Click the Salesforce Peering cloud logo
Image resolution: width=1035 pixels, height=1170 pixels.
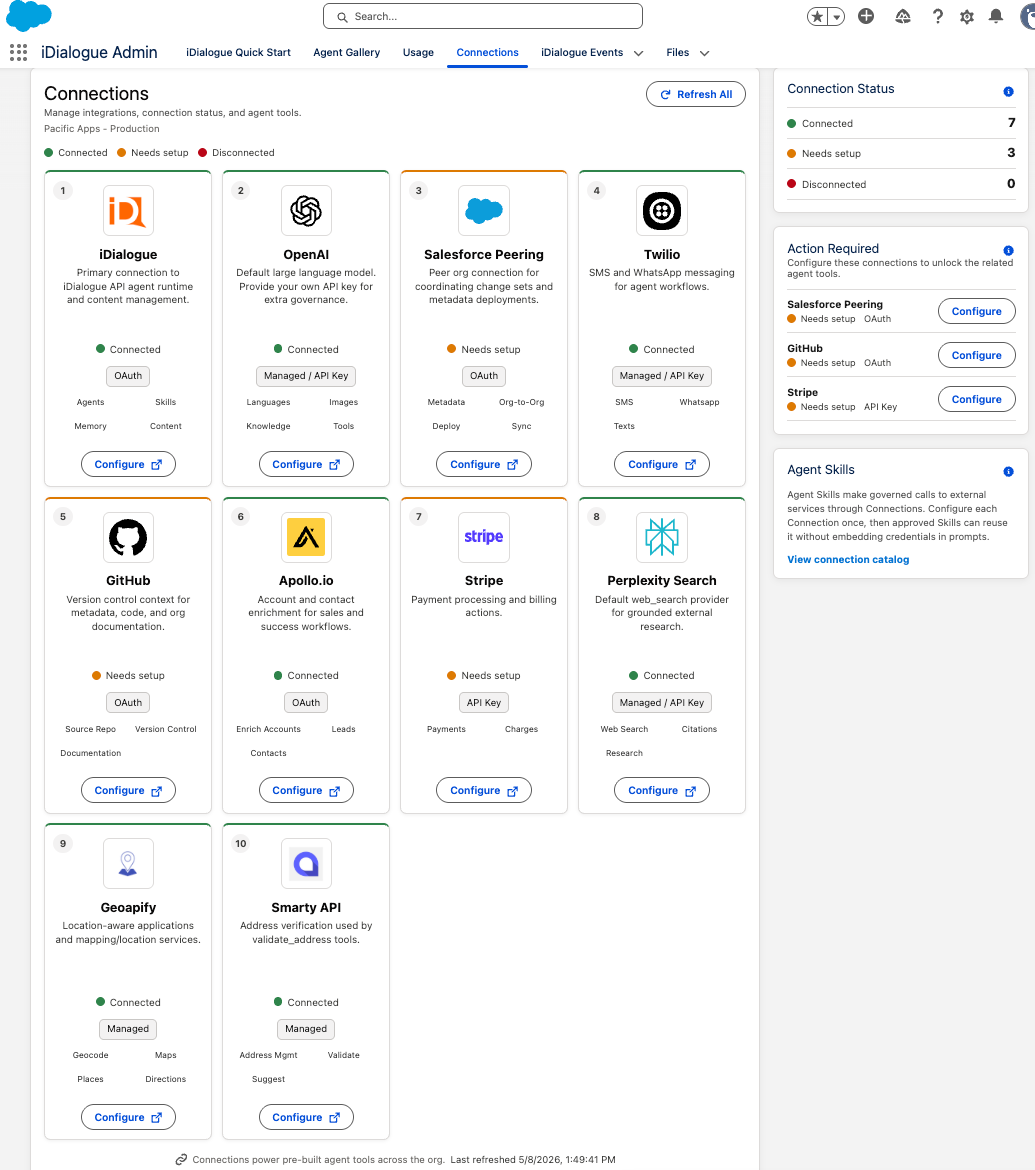tap(484, 210)
